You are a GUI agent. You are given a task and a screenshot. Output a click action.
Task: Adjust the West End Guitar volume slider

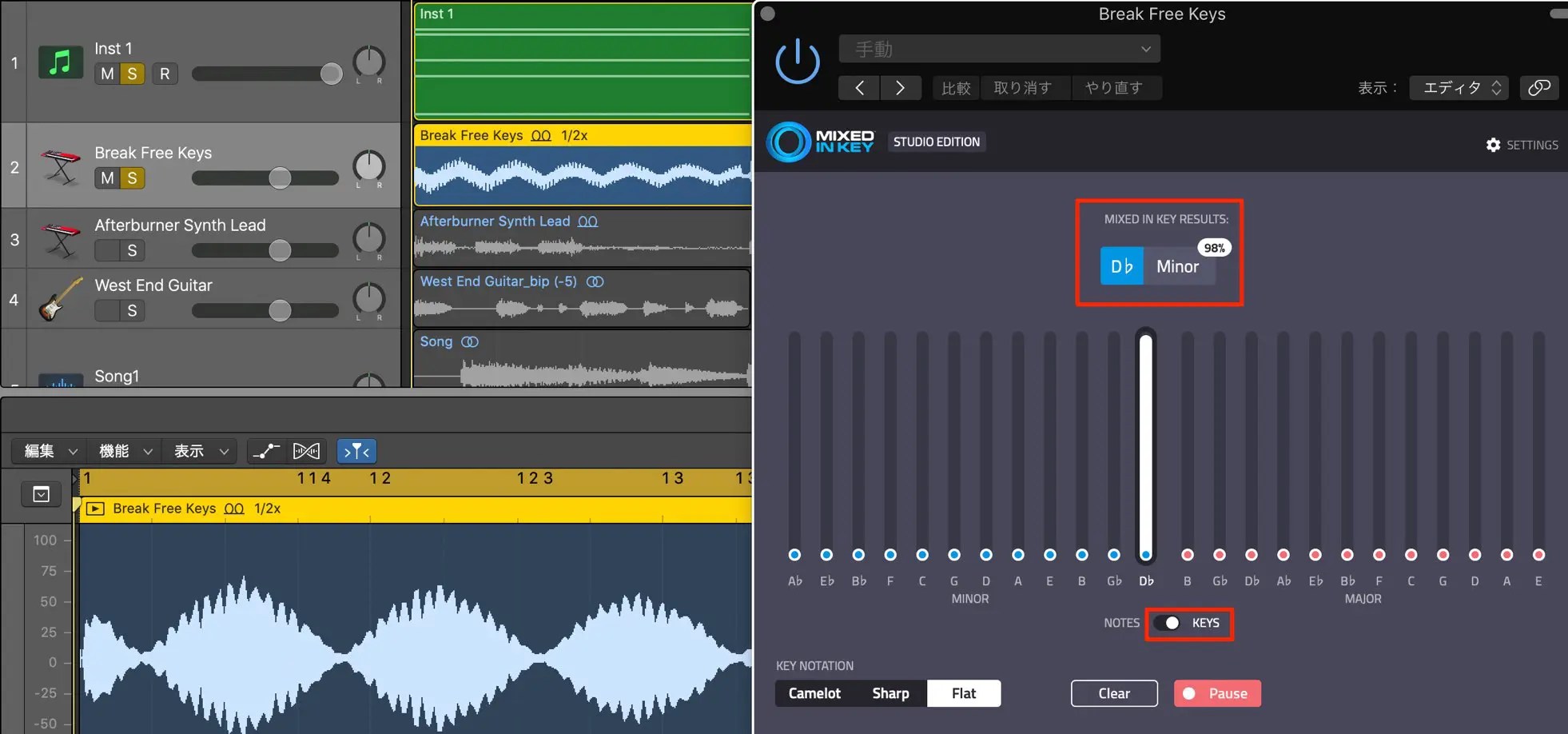coord(265,310)
